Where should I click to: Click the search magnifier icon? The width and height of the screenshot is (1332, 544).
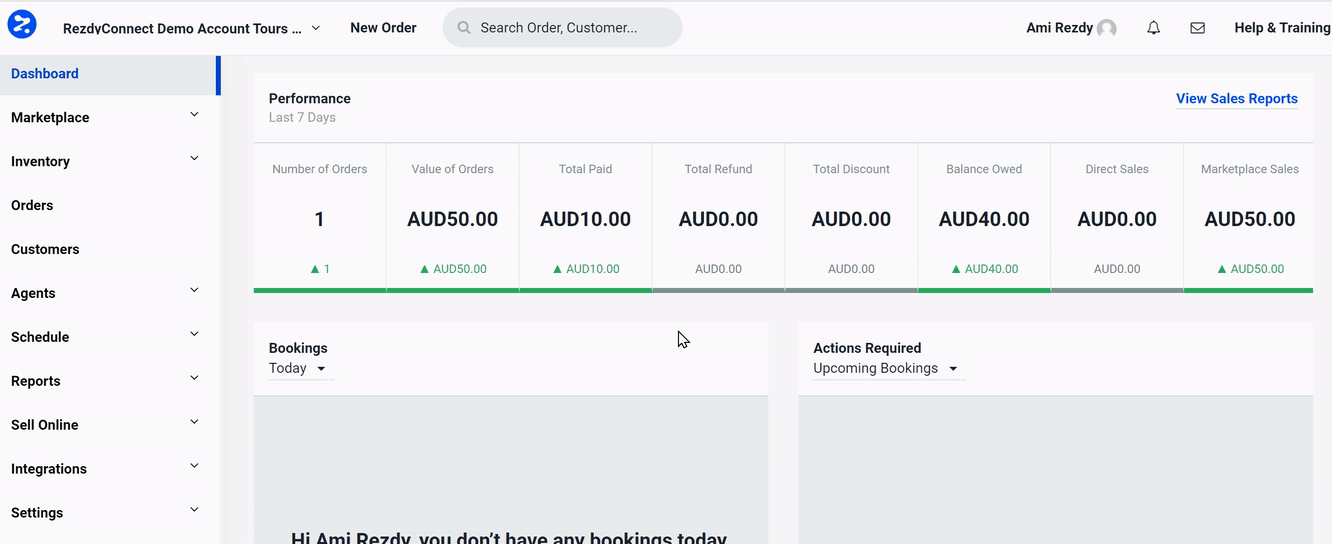(464, 28)
